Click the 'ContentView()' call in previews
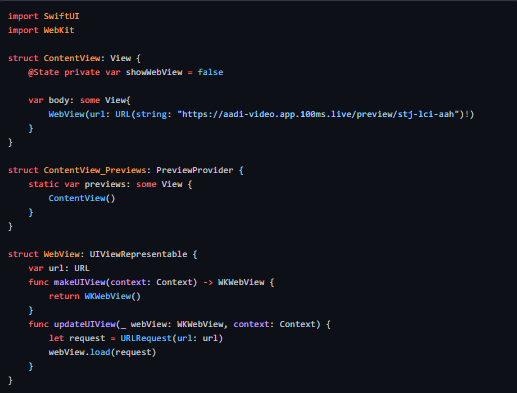The image size is (517, 393). click(x=82, y=198)
